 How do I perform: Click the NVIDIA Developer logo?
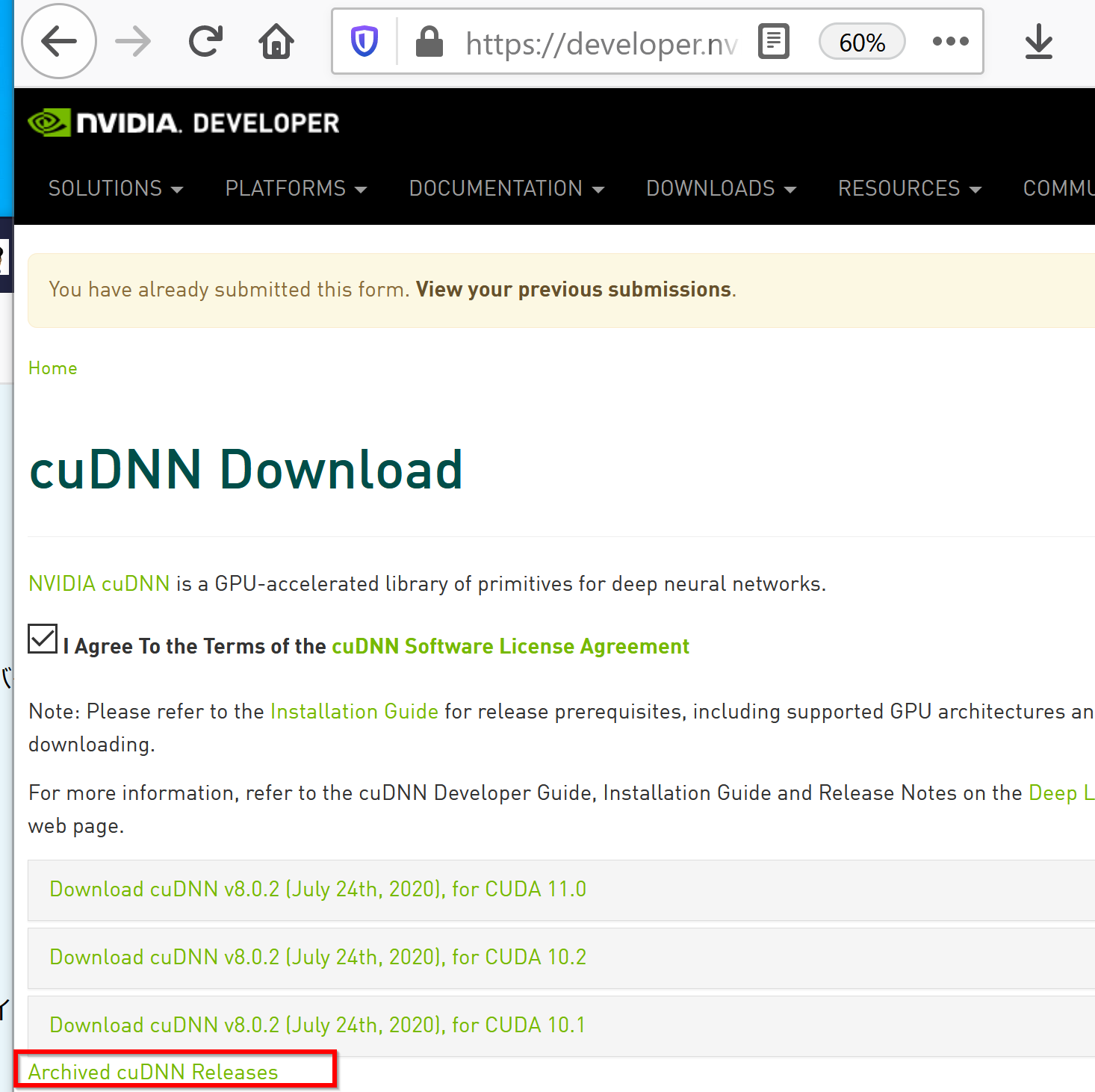pyautogui.click(x=184, y=122)
